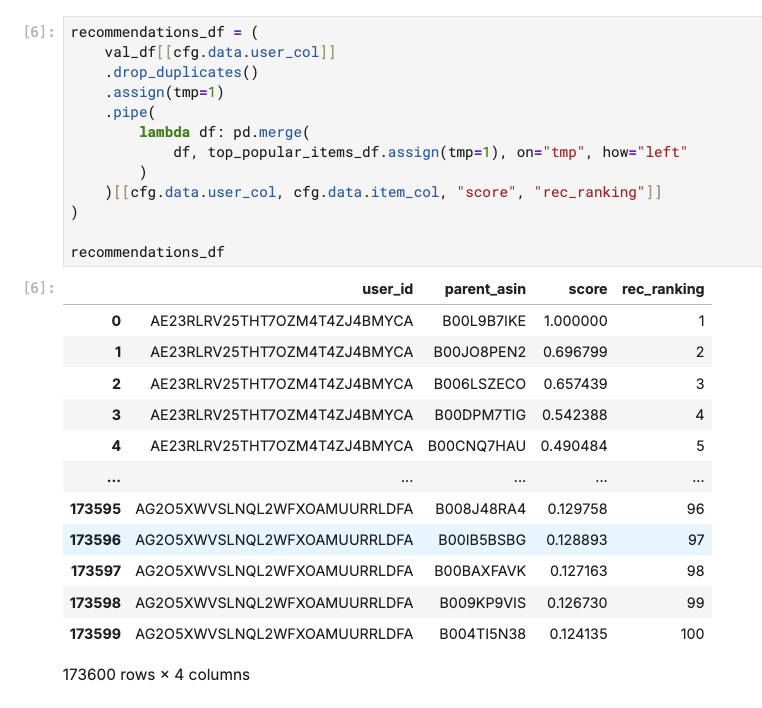The image size is (762, 708).
Task: Click score value 0.490484 in row 4
Action: click(574, 446)
